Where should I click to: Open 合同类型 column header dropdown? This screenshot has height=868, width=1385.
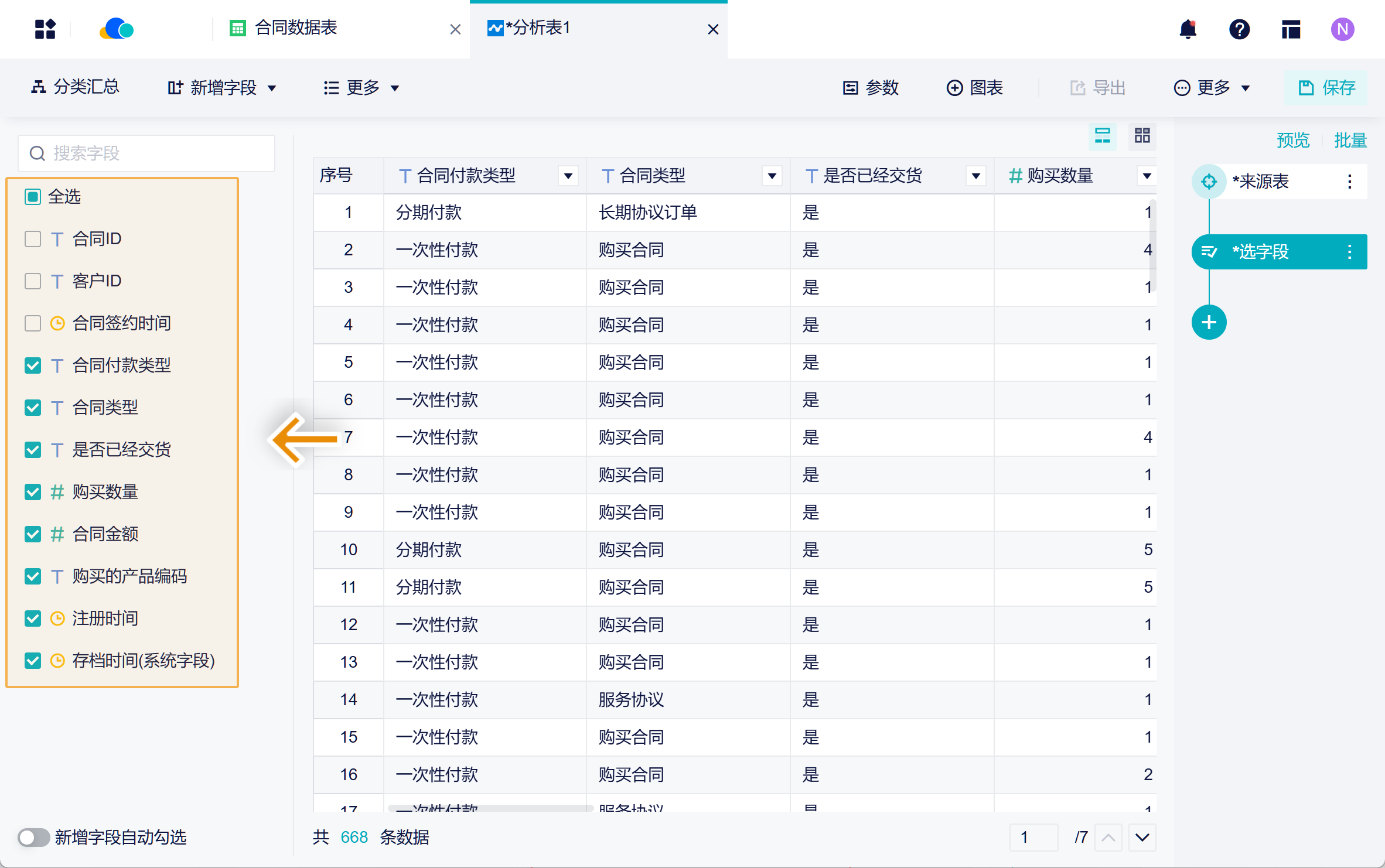772,176
